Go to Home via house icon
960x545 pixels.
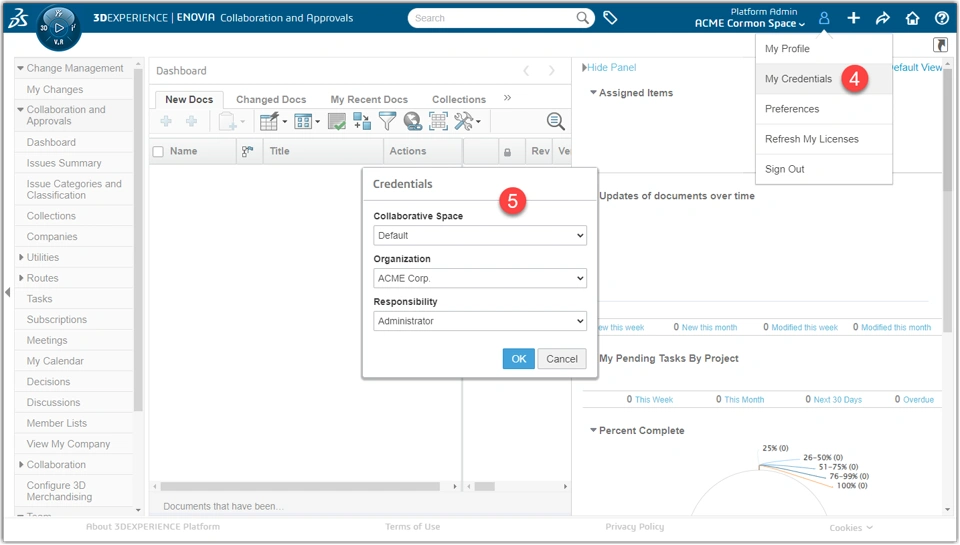coord(912,18)
